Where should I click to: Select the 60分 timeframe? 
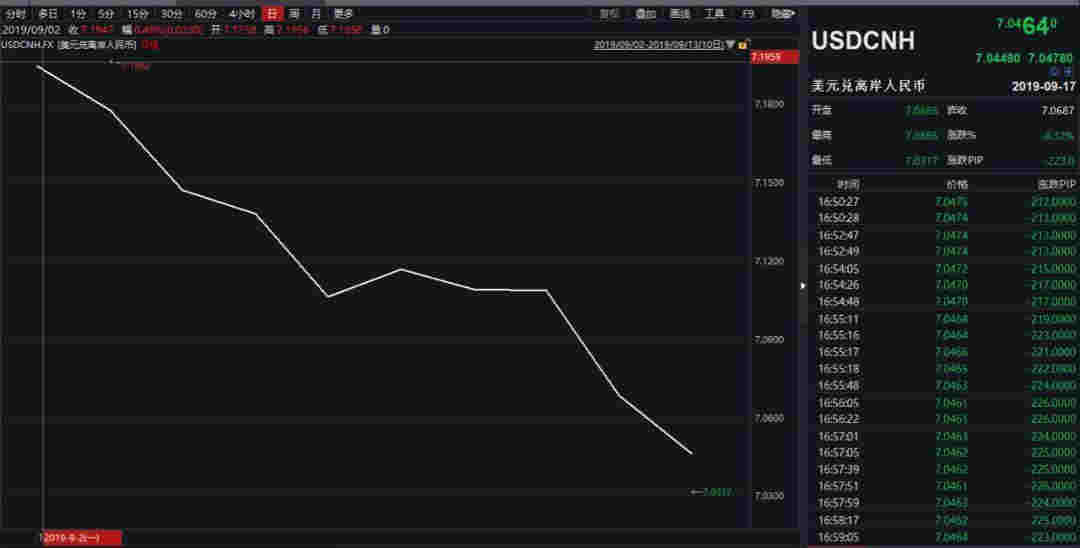click(206, 14)
